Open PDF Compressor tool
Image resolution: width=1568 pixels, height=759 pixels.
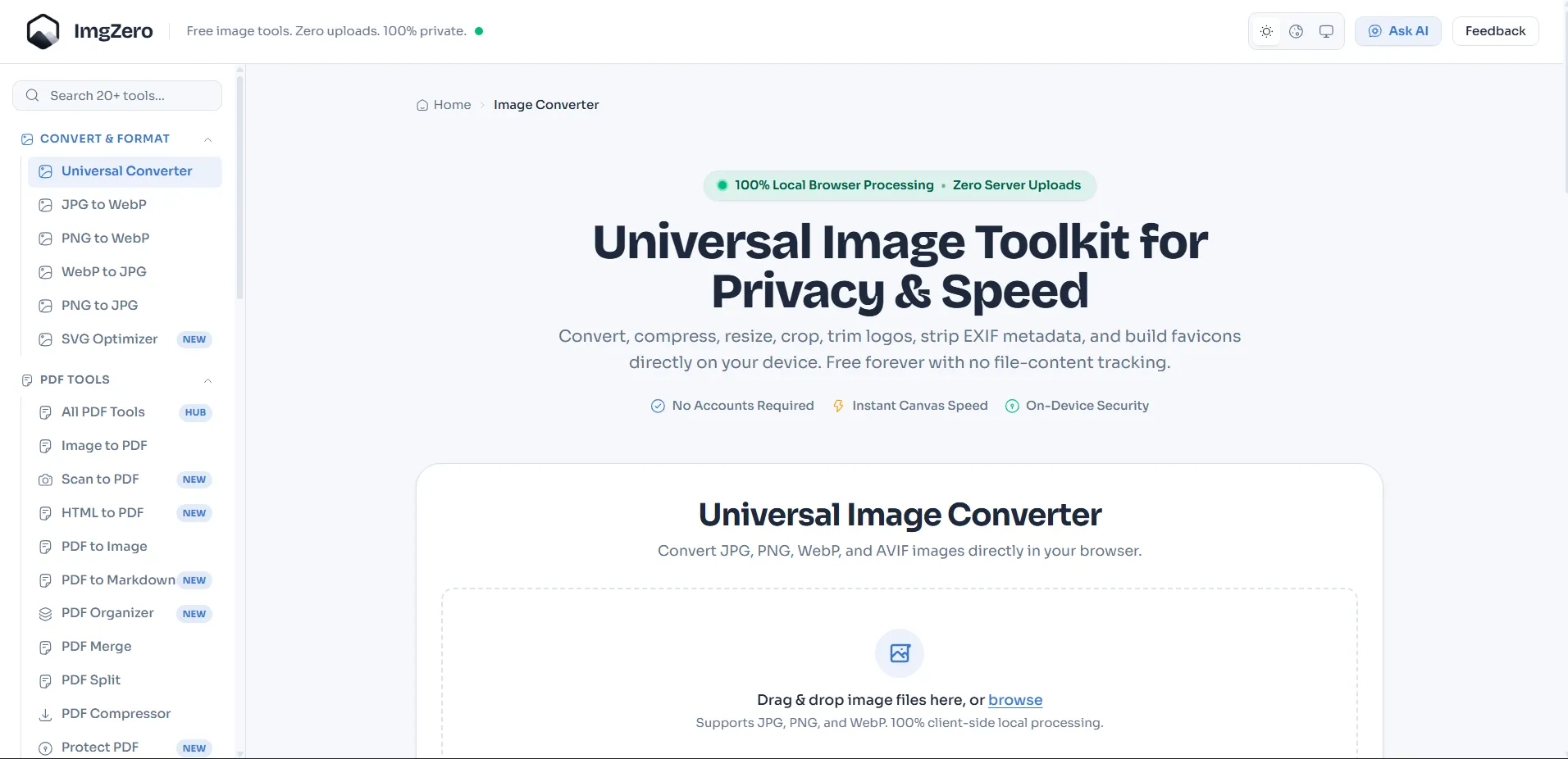125,715
